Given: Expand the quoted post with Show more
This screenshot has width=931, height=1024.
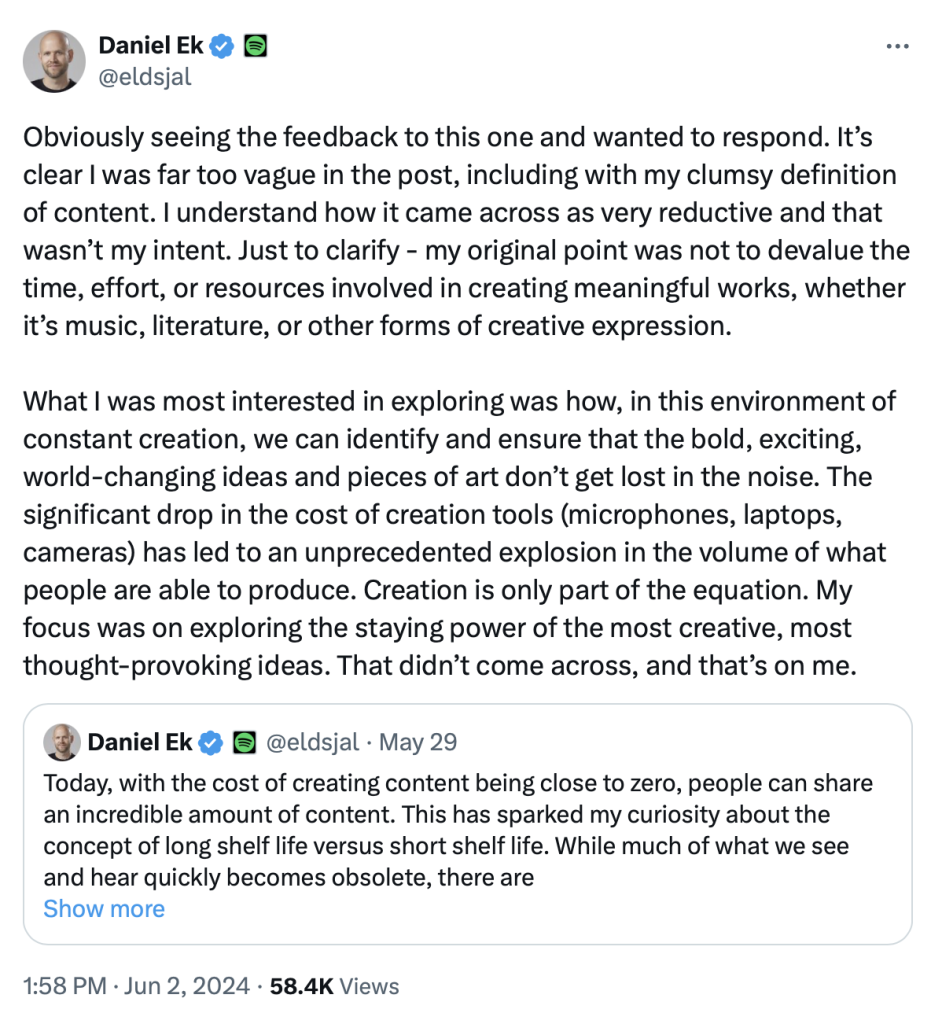Looking at the screenshot, I should (x=104, y=909).
